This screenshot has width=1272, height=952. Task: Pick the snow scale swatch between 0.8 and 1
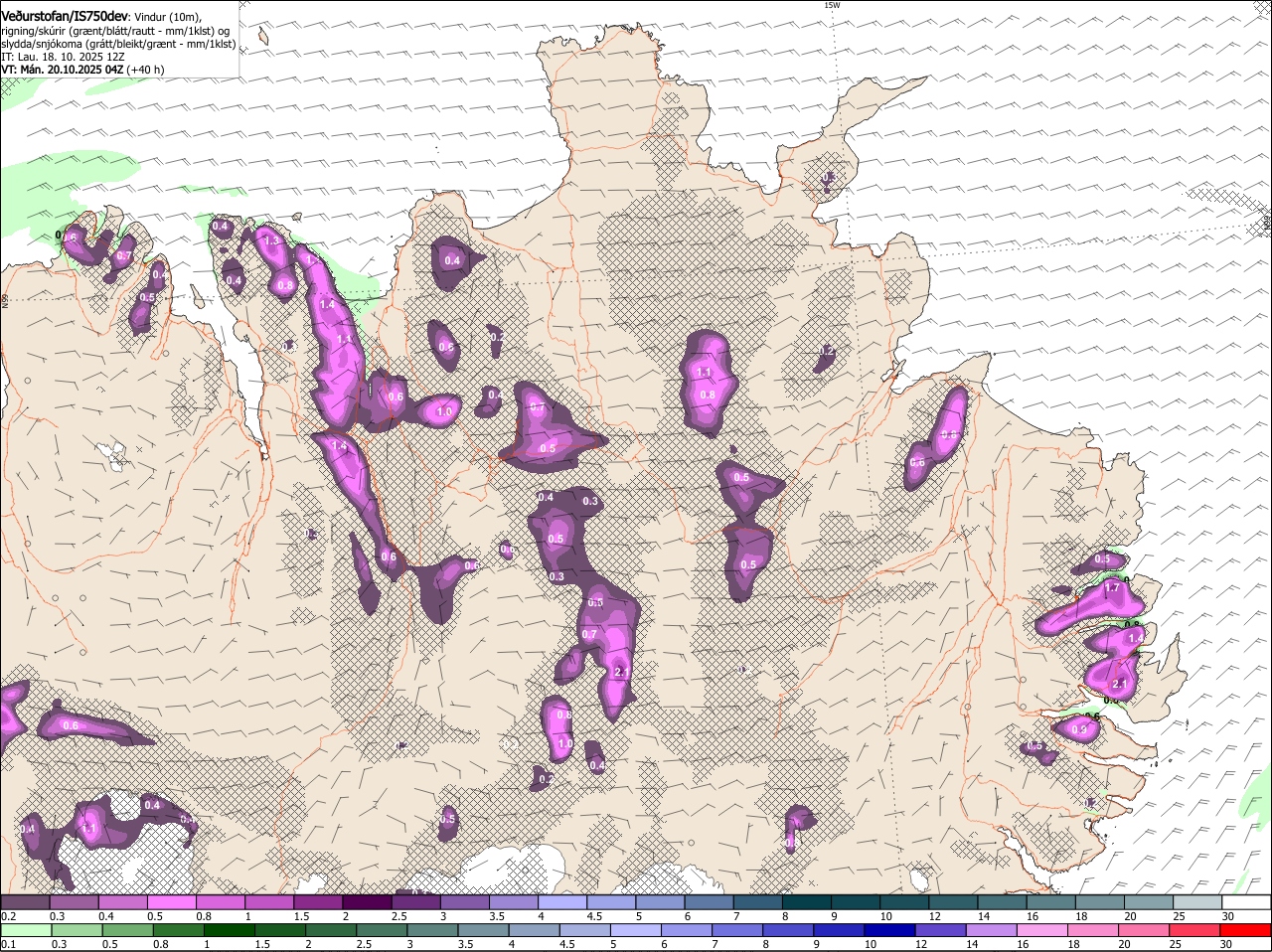pyautogui.click(x=221, y=902)
